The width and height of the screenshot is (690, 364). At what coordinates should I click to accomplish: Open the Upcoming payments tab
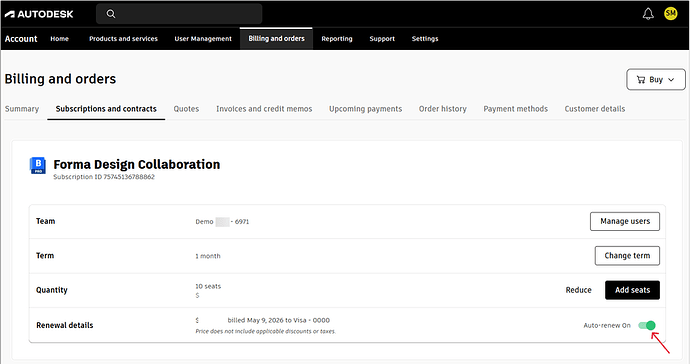click(365, 109)
